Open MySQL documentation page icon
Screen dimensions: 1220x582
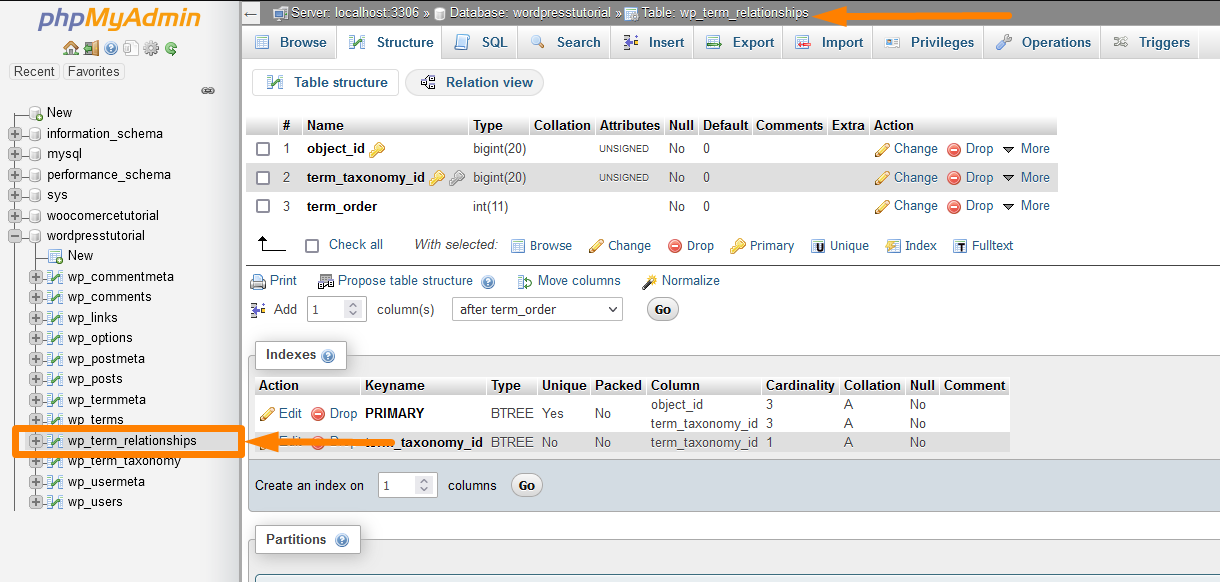click(131, 48)
